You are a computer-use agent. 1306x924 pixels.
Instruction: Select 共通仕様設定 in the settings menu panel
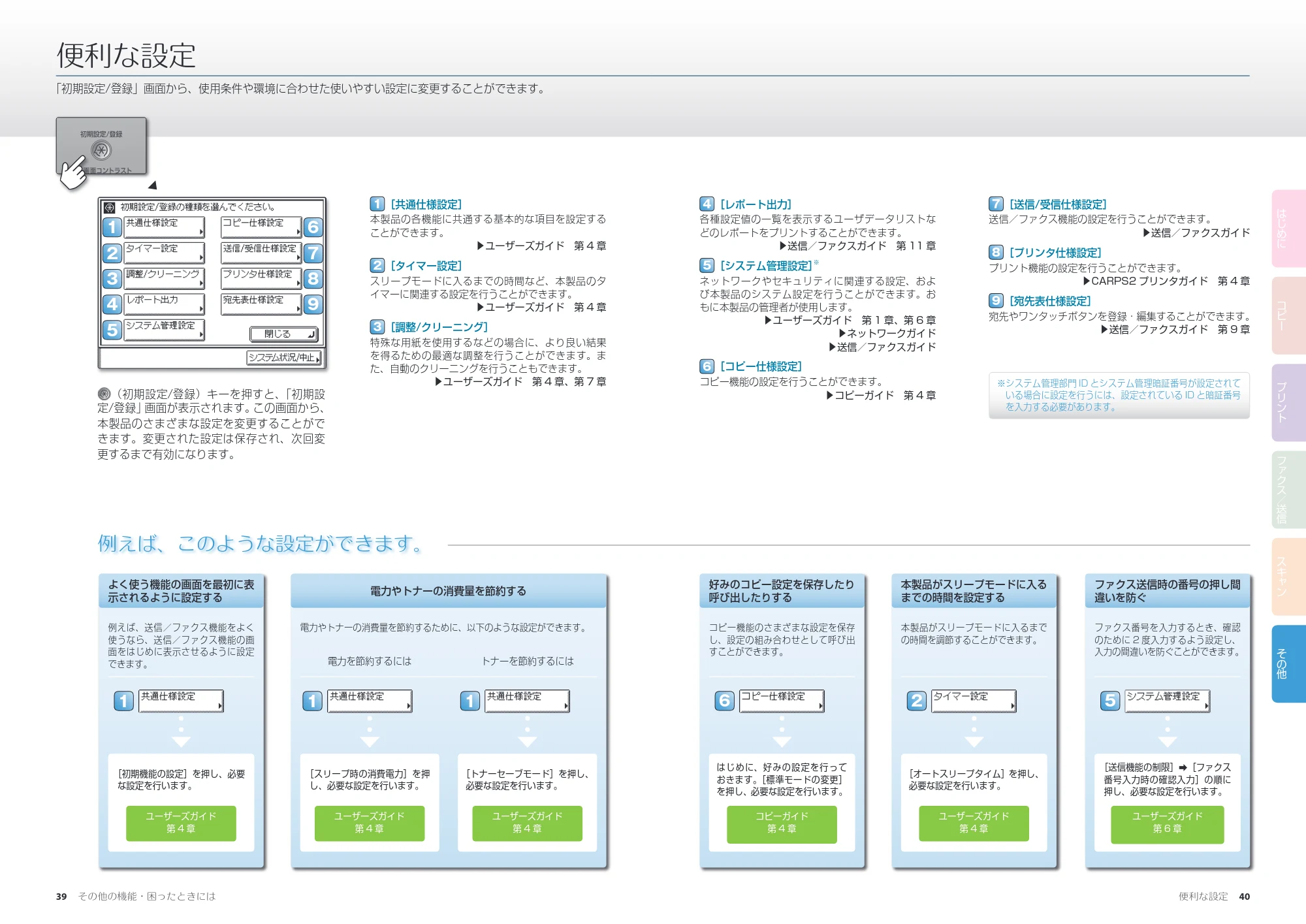(165, 227)
